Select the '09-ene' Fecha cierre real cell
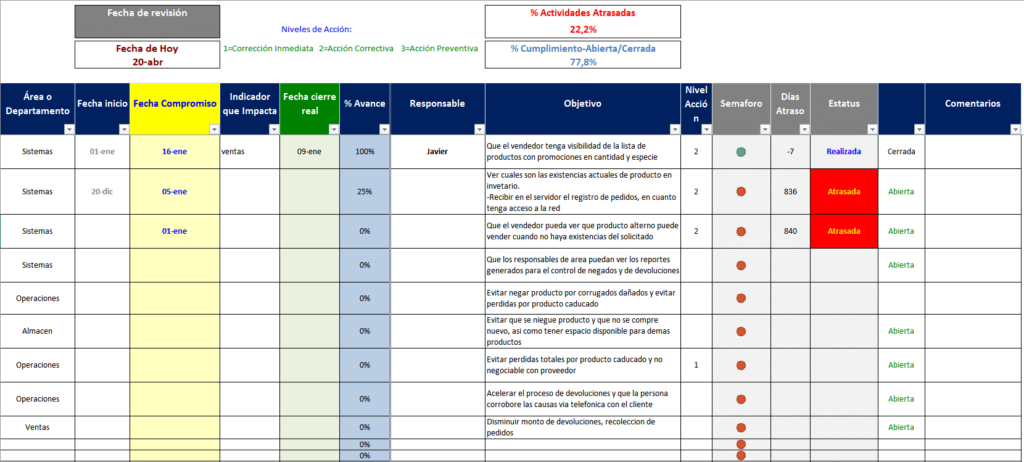The height and width of the screenshot is (462, 1024). coord(310,152)
